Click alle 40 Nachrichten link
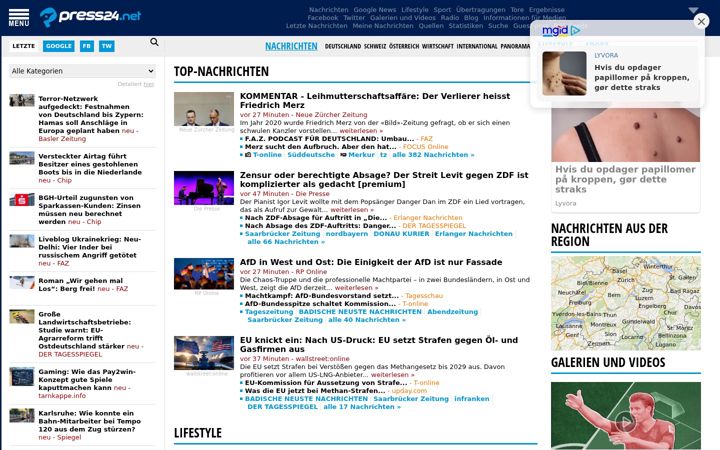 (367, 320)
